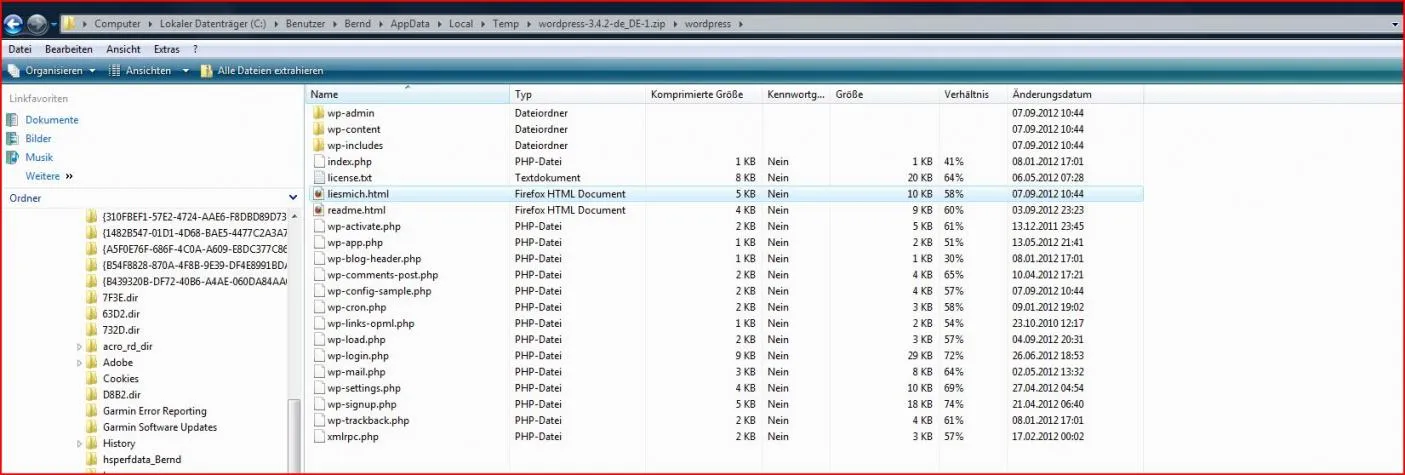Select the wp-signup.php file name
The width and height of the screenshot is (1405, 475).
tap(362, 404)
